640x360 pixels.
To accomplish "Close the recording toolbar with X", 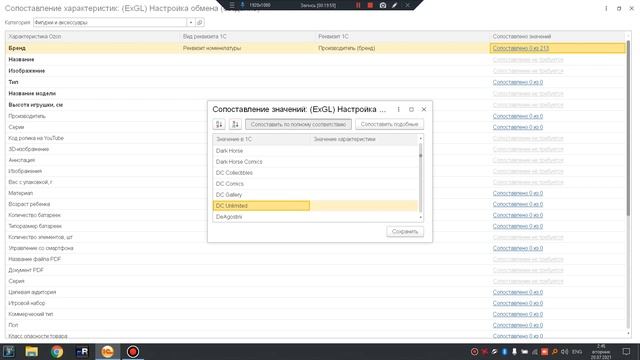I will pyautogui.click(x=407, y=5).
